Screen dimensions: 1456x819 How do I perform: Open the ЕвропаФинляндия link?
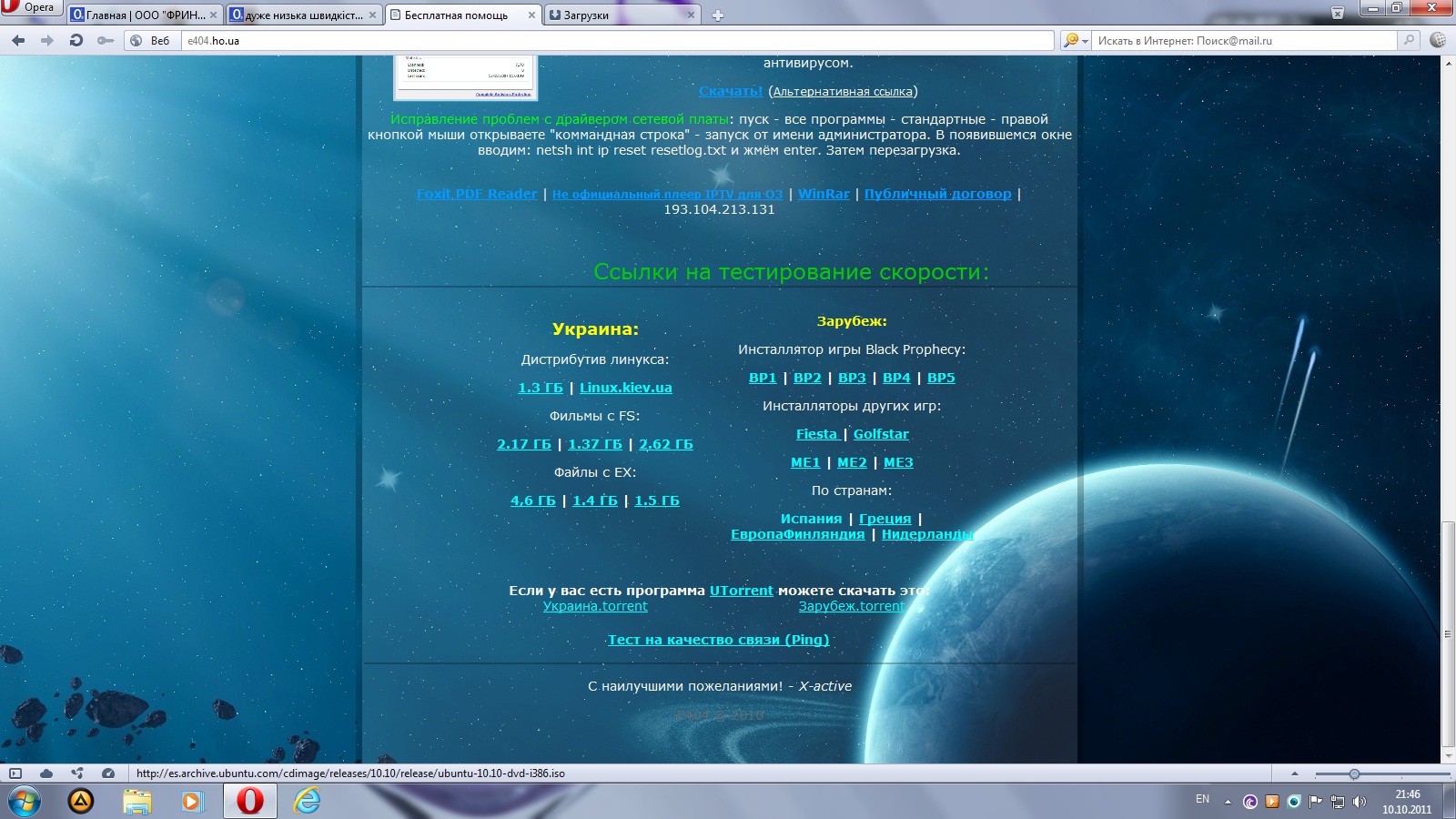[798, 534]
